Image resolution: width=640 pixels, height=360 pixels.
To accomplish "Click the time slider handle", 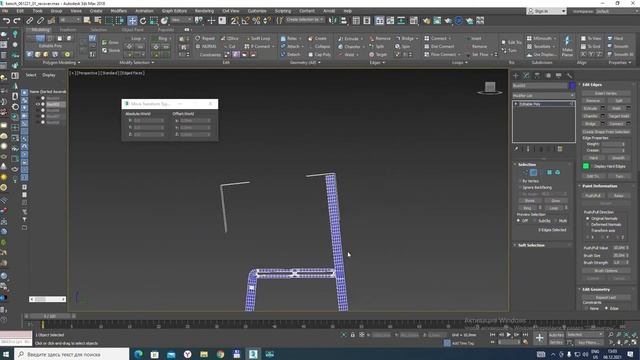I will [x=50, y=316].
